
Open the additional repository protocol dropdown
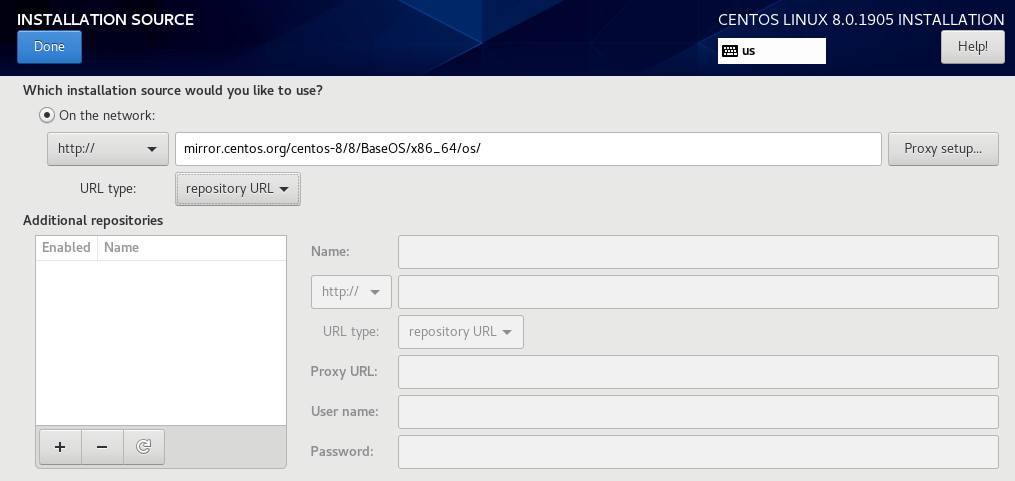tap(351, 292)
